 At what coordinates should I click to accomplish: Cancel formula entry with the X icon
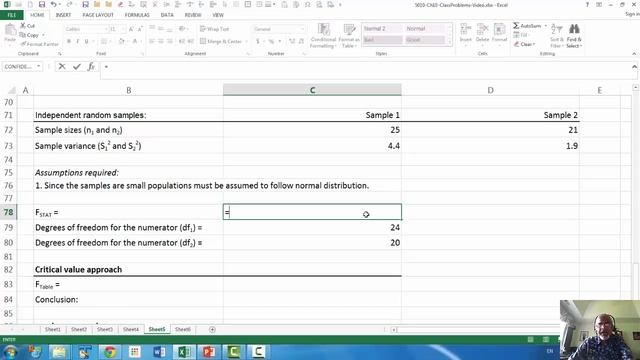coord(62,67)
